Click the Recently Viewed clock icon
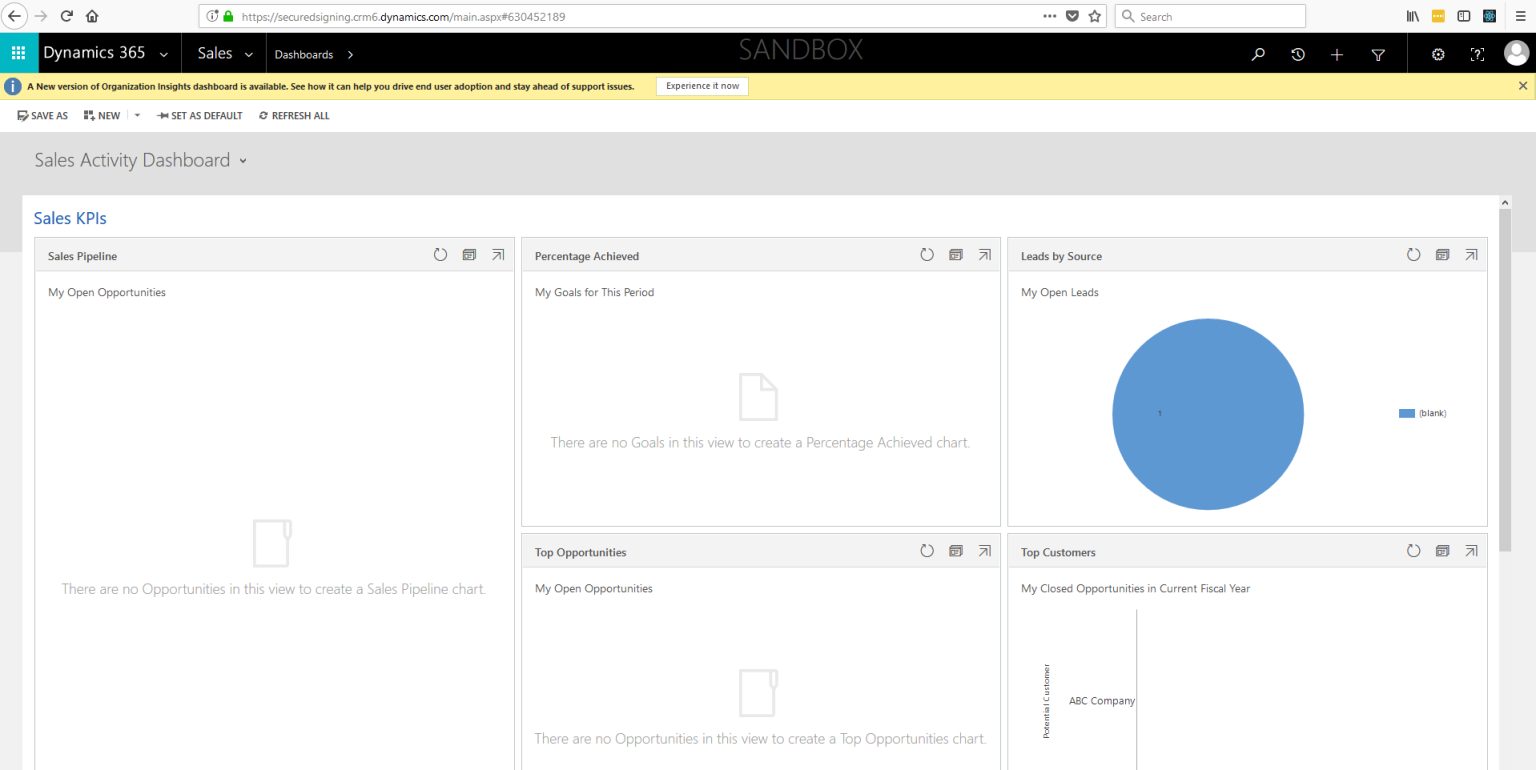 1297,54
